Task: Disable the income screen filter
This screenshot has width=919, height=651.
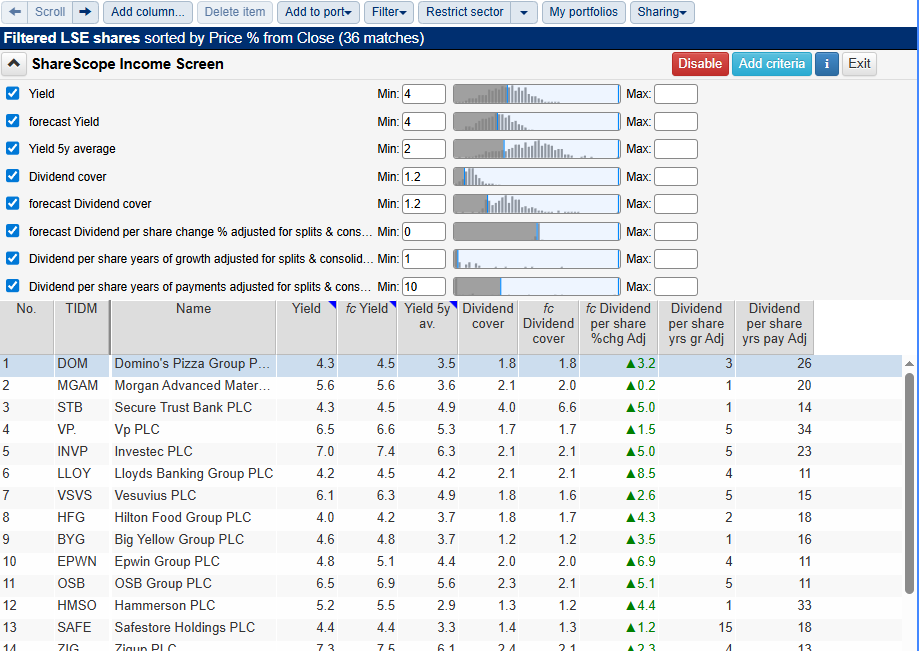Action: 700,64
